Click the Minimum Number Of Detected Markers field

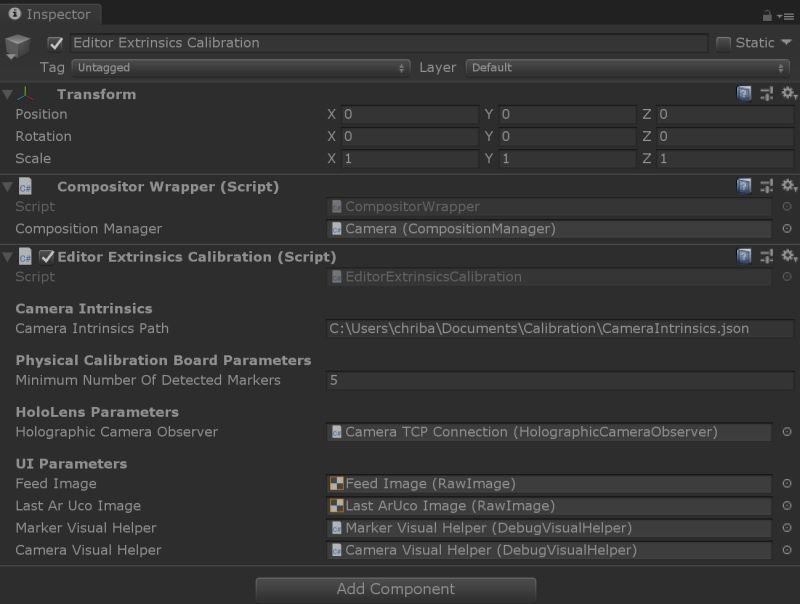(560, 380)
